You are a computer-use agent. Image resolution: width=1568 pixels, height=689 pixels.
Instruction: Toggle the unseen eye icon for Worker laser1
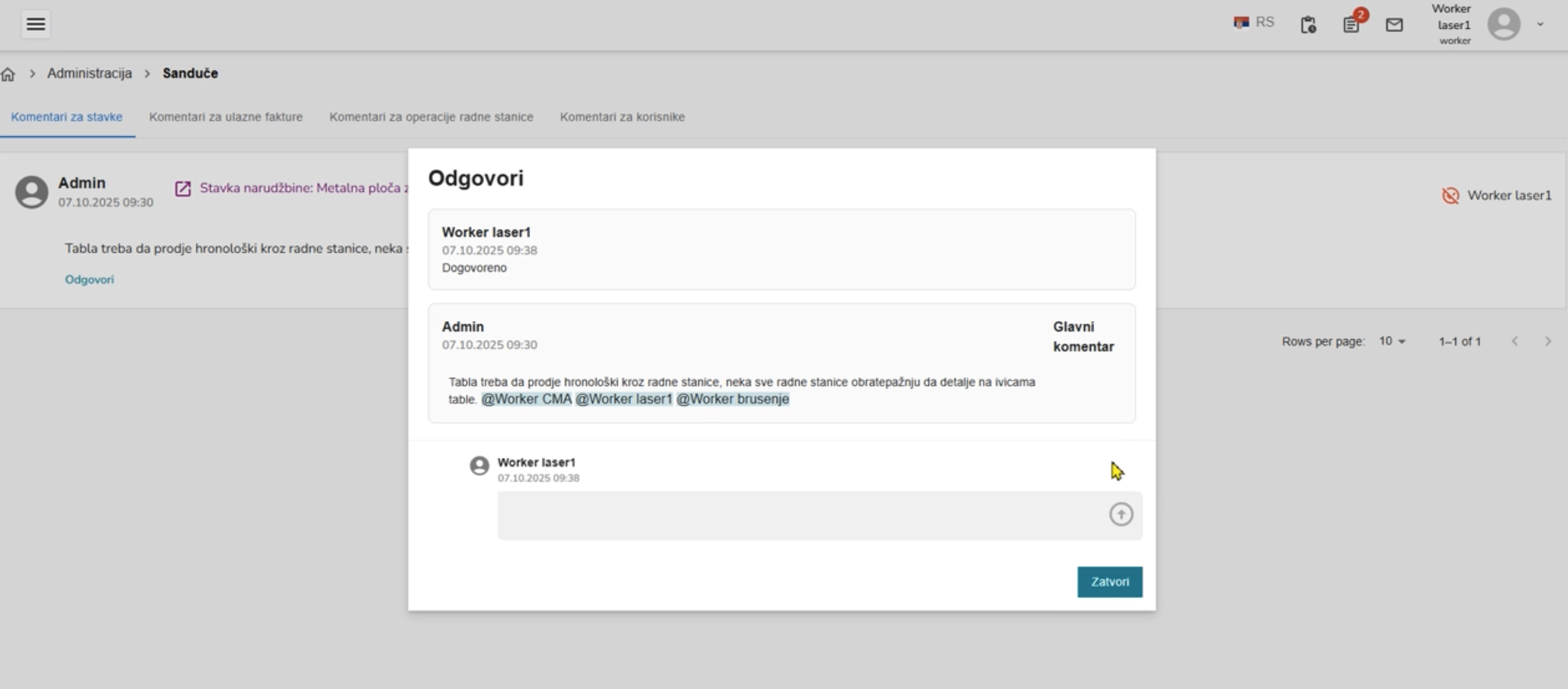[1450, 196]
